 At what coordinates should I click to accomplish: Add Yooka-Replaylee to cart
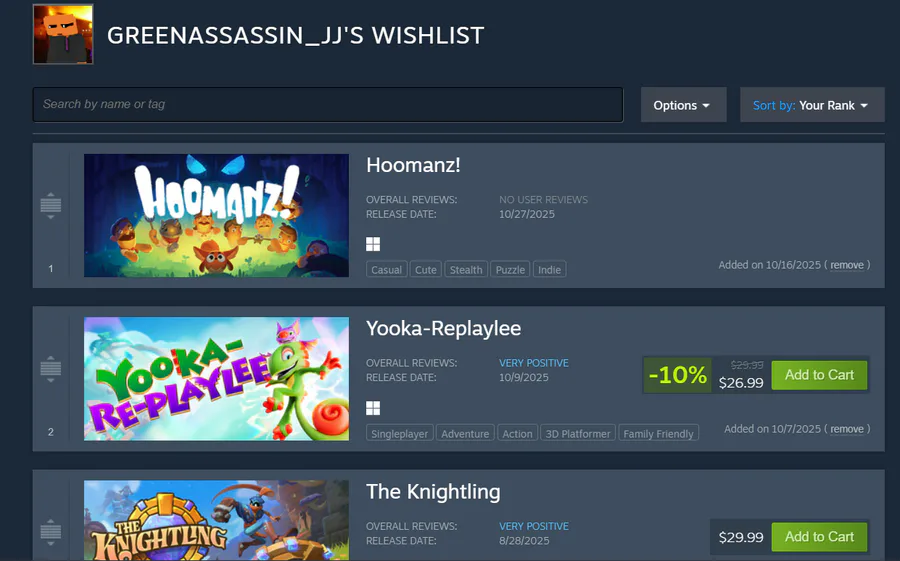[819, 375]
